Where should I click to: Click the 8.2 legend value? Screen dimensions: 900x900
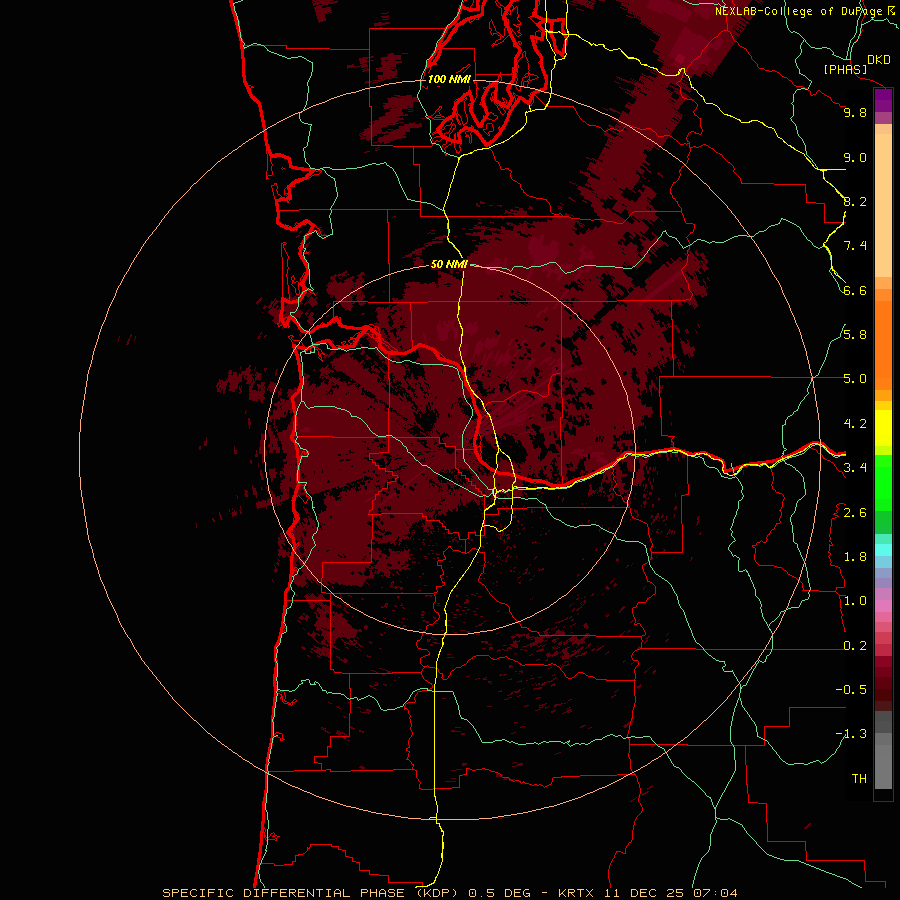(855, 201)
